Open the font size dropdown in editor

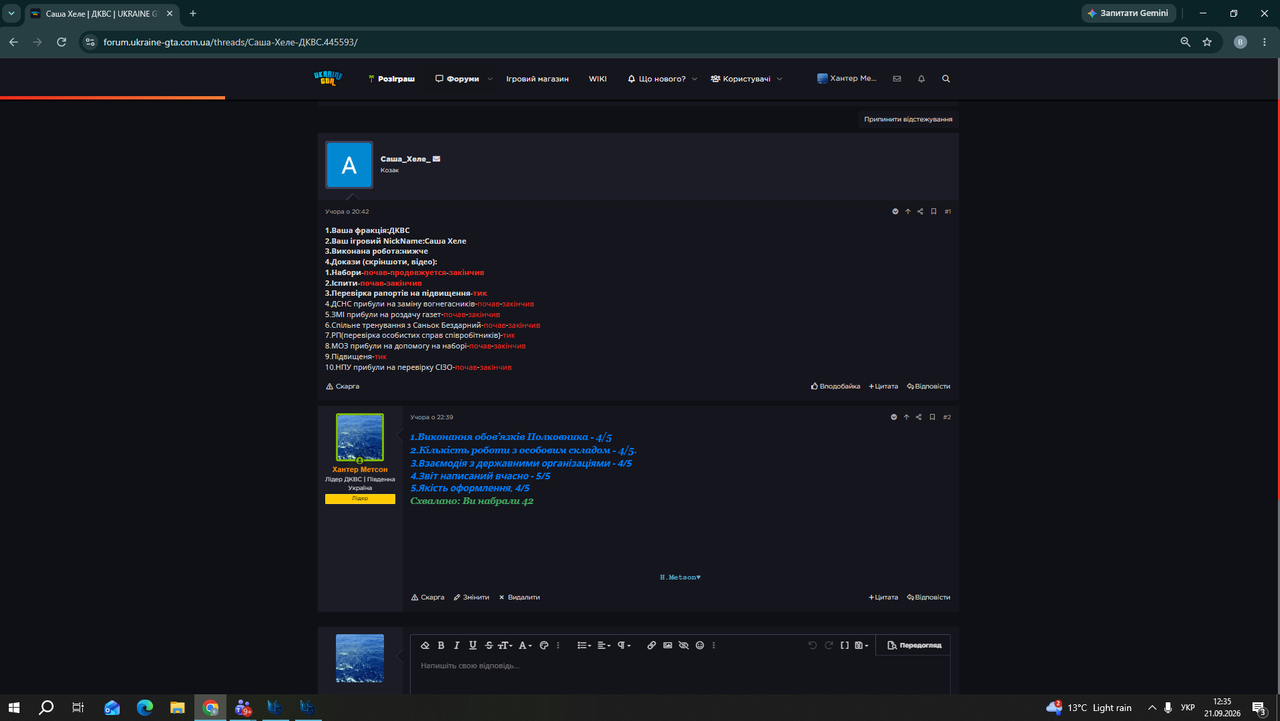pos(505,645)
